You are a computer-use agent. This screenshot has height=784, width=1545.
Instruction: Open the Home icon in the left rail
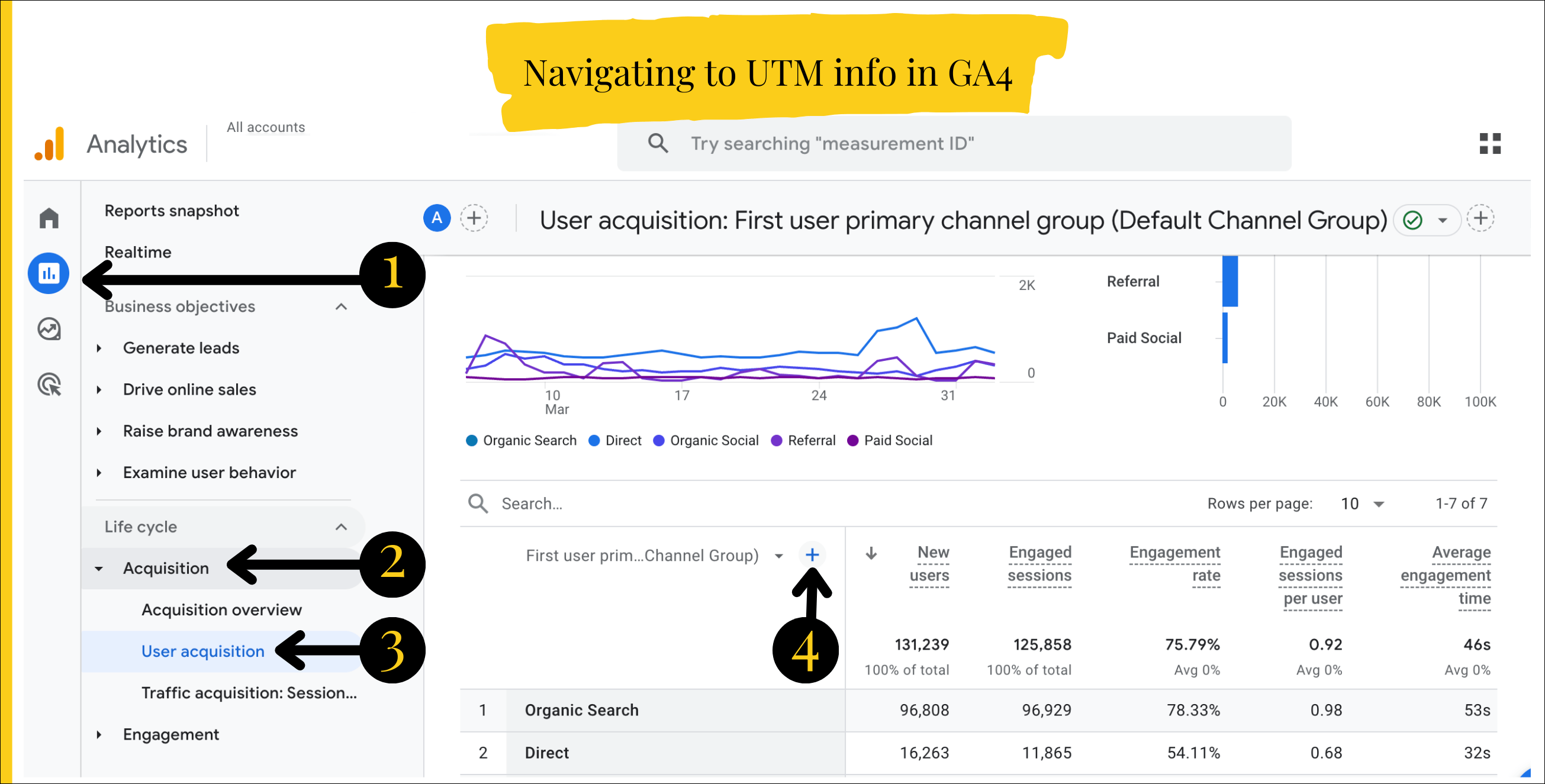click(49, 218)
